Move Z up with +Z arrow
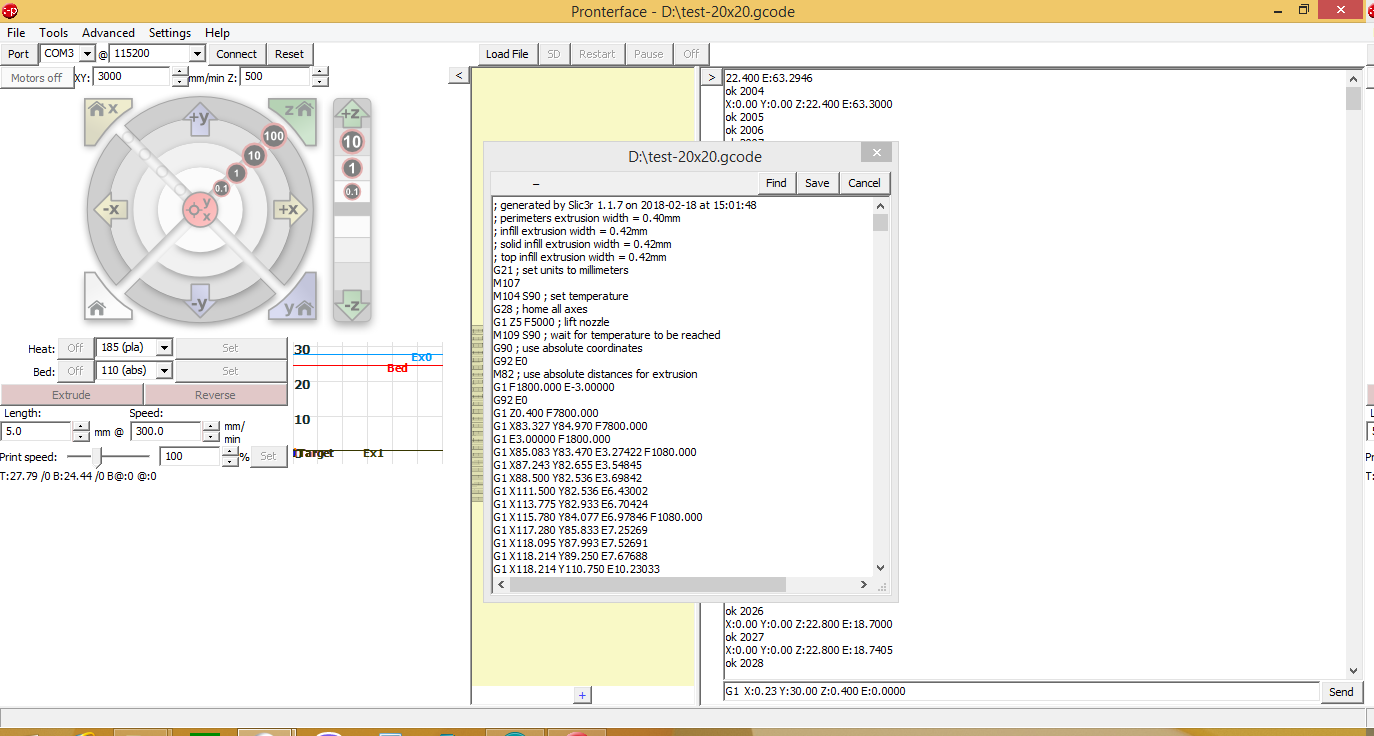This screenshot has height=736, width=1374. click(x=351, y=113)
